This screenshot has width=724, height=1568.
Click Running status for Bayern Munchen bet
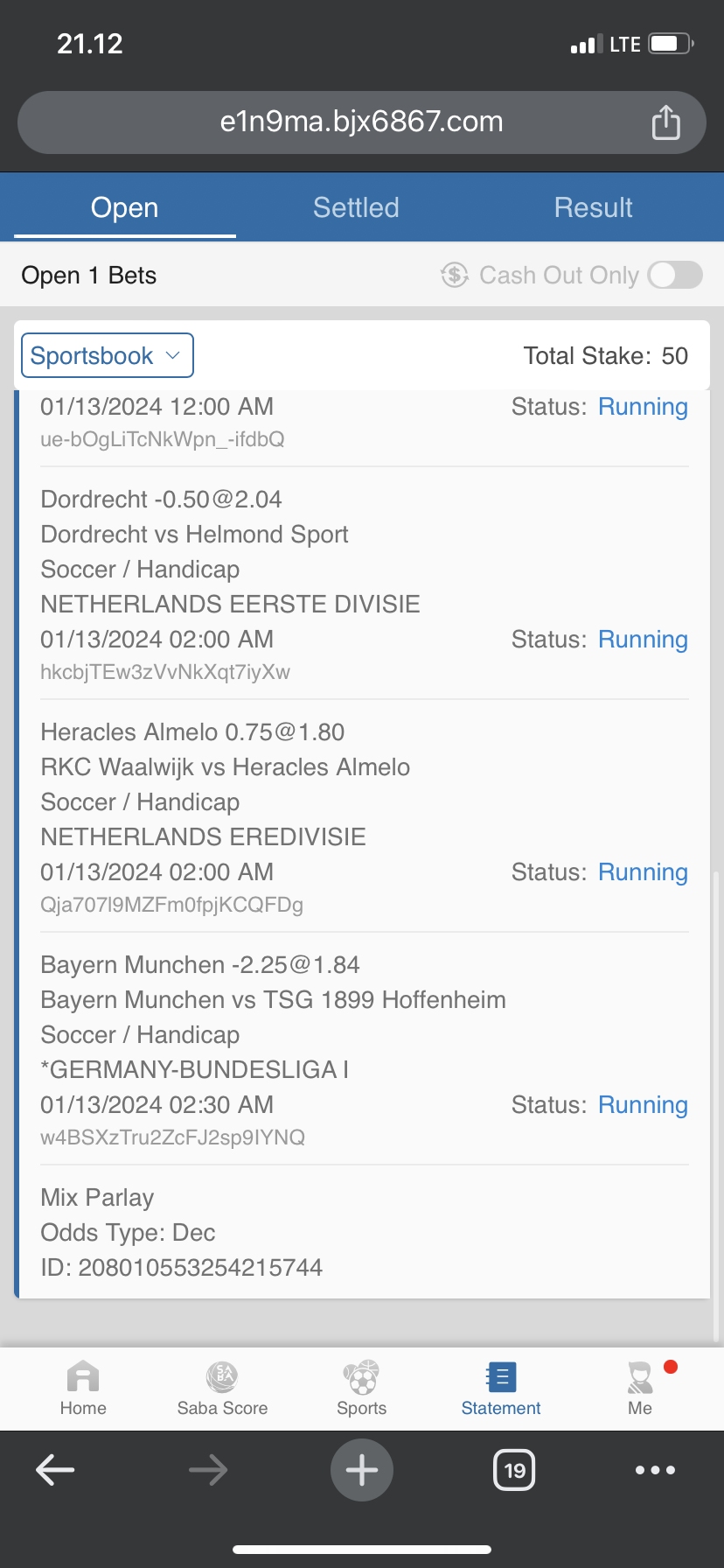[643, 1105]
